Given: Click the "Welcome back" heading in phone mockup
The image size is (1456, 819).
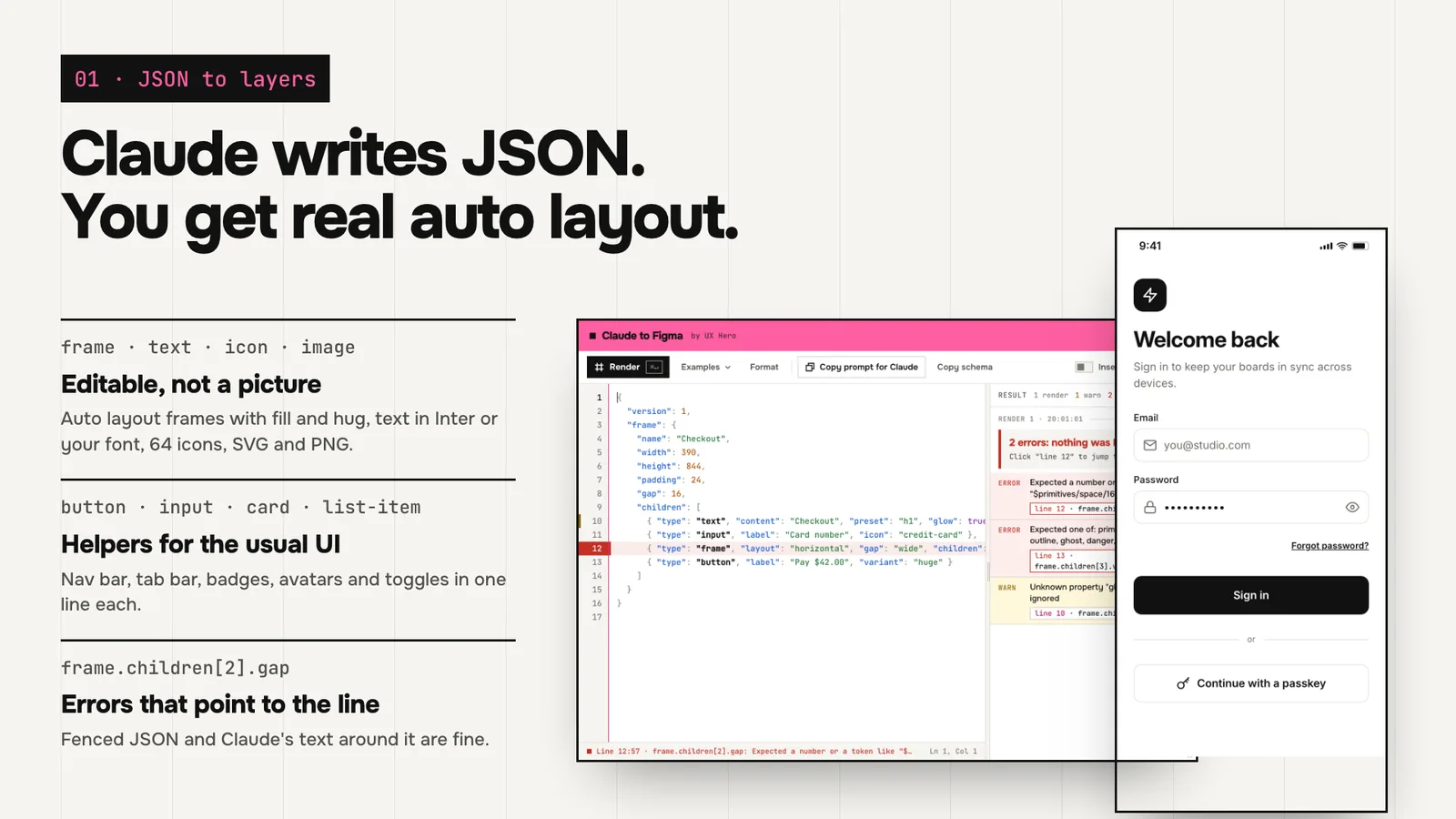Looking at the screenshot, I should [x=1206, y=339].
